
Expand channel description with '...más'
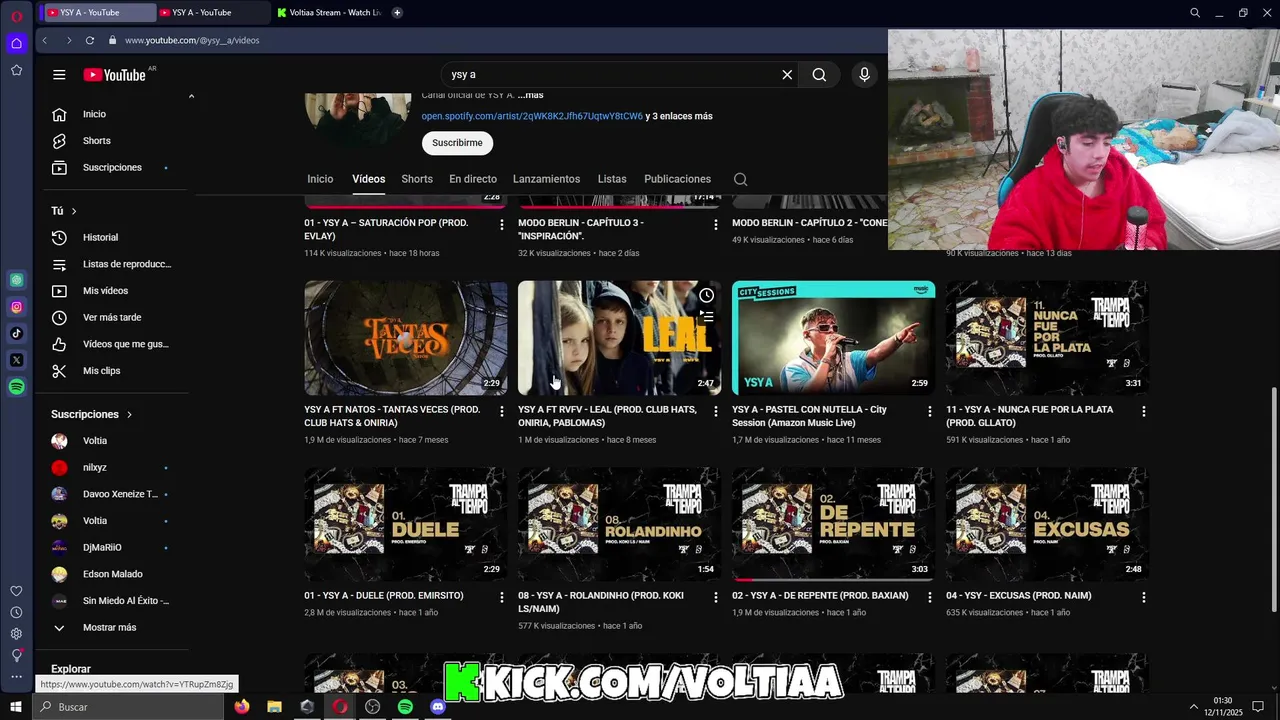(x=530, y=95)
